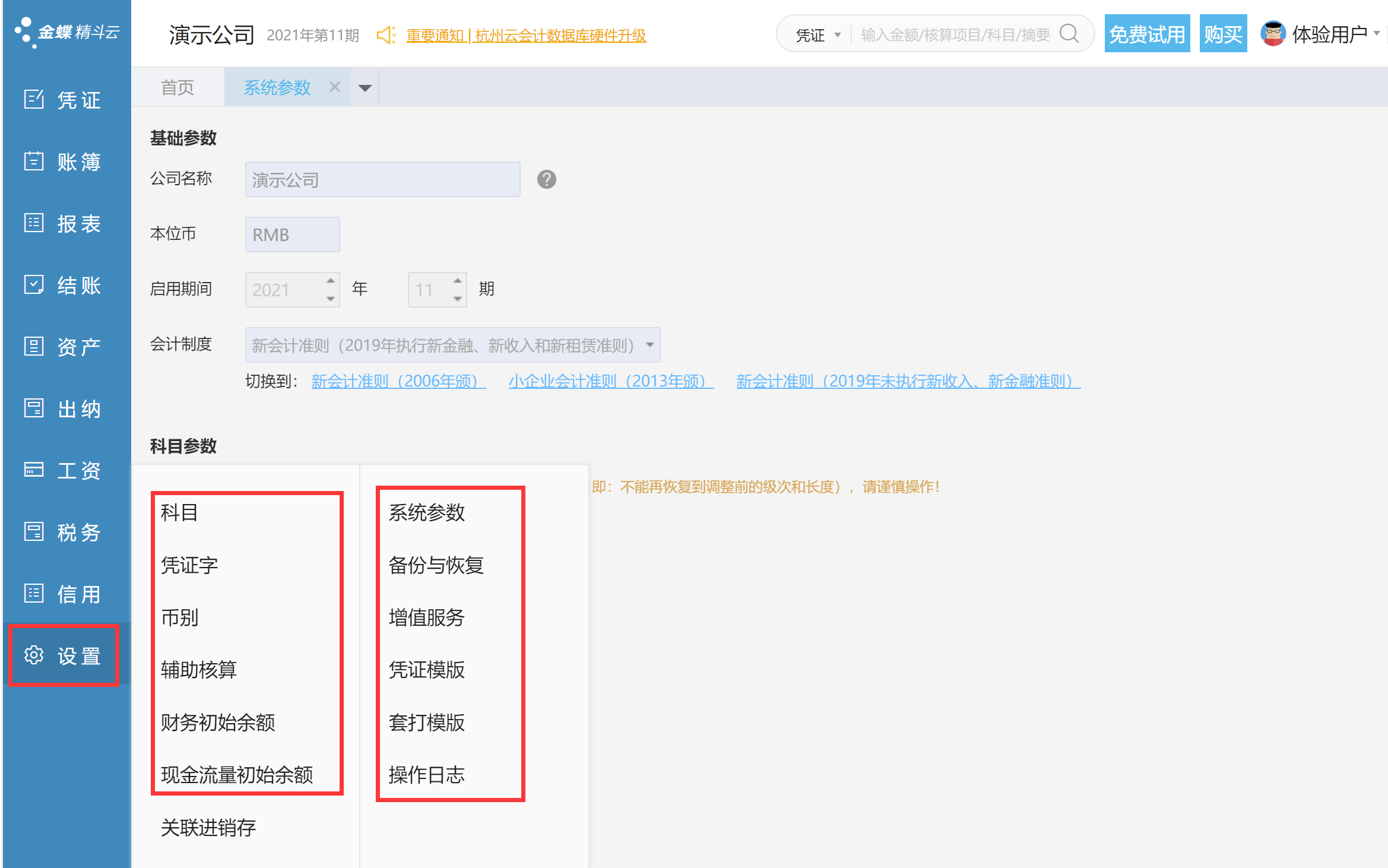This screenshot has width=1388, height=868.
Task: Open link 小企业会计准则（2013年颁）
Action: point(610,381)
